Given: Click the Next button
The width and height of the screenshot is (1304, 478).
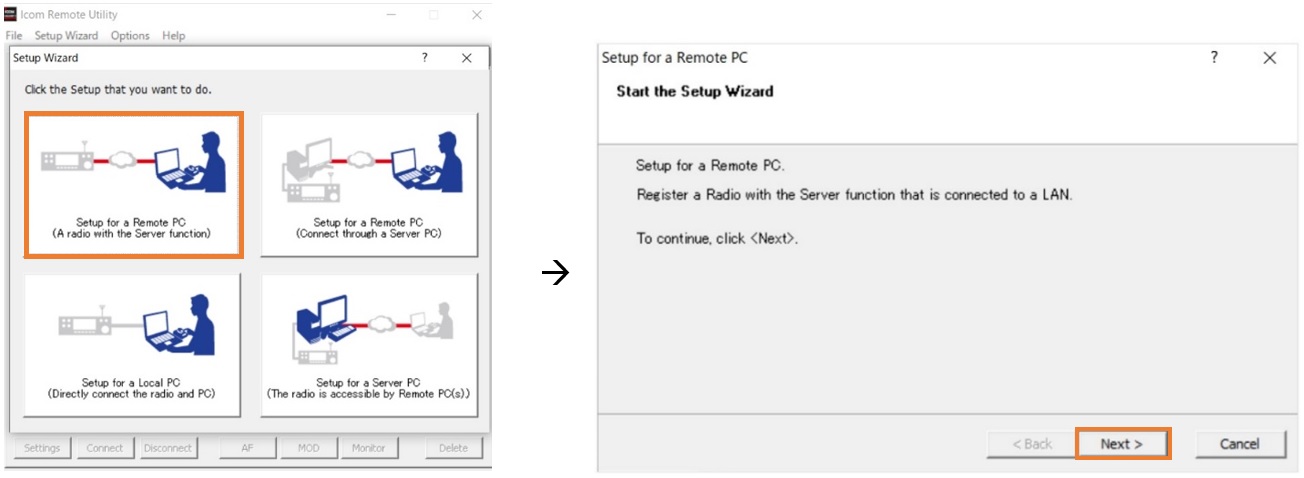Looking at the screenshot, I should coord(1122,444).
